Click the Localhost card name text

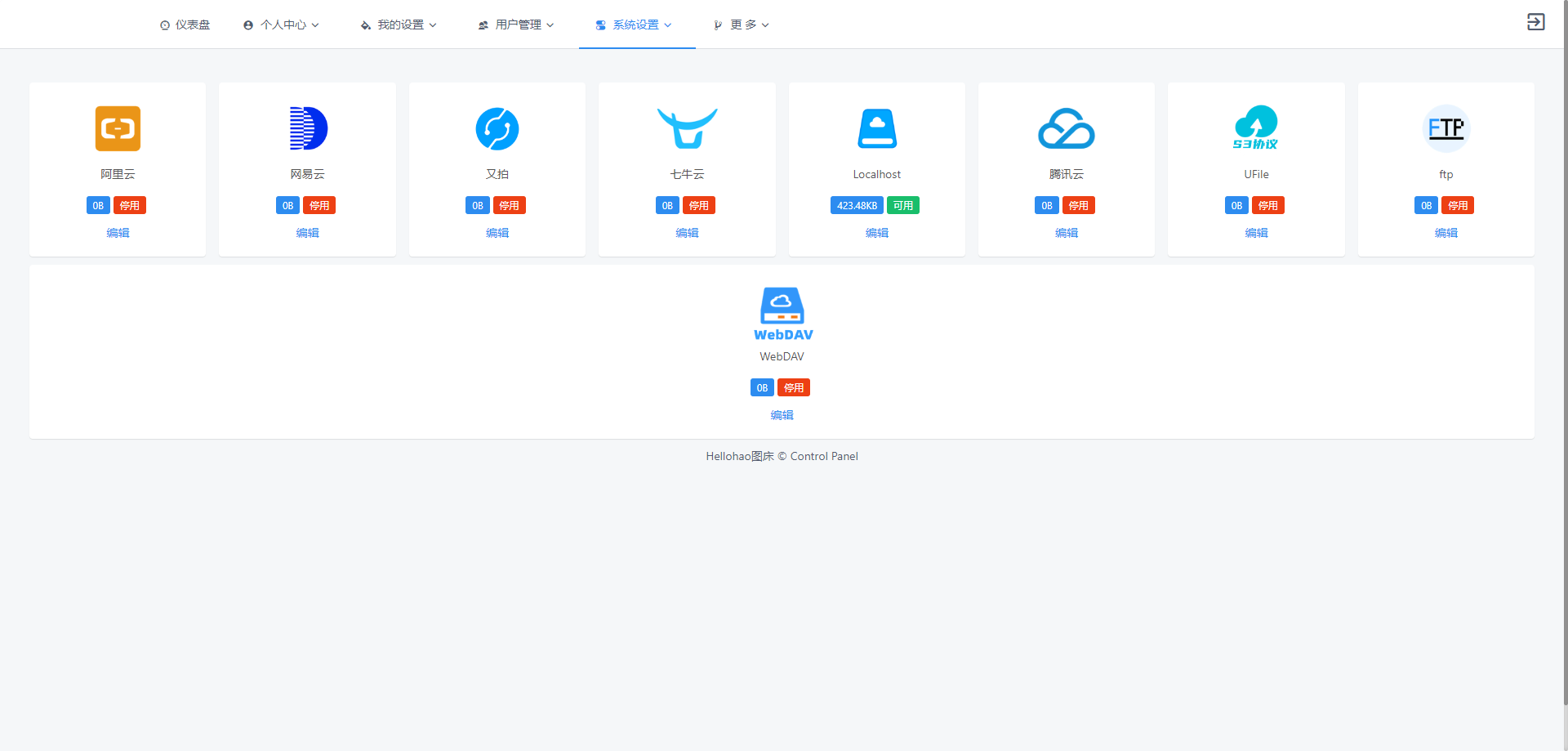[877, 174]
